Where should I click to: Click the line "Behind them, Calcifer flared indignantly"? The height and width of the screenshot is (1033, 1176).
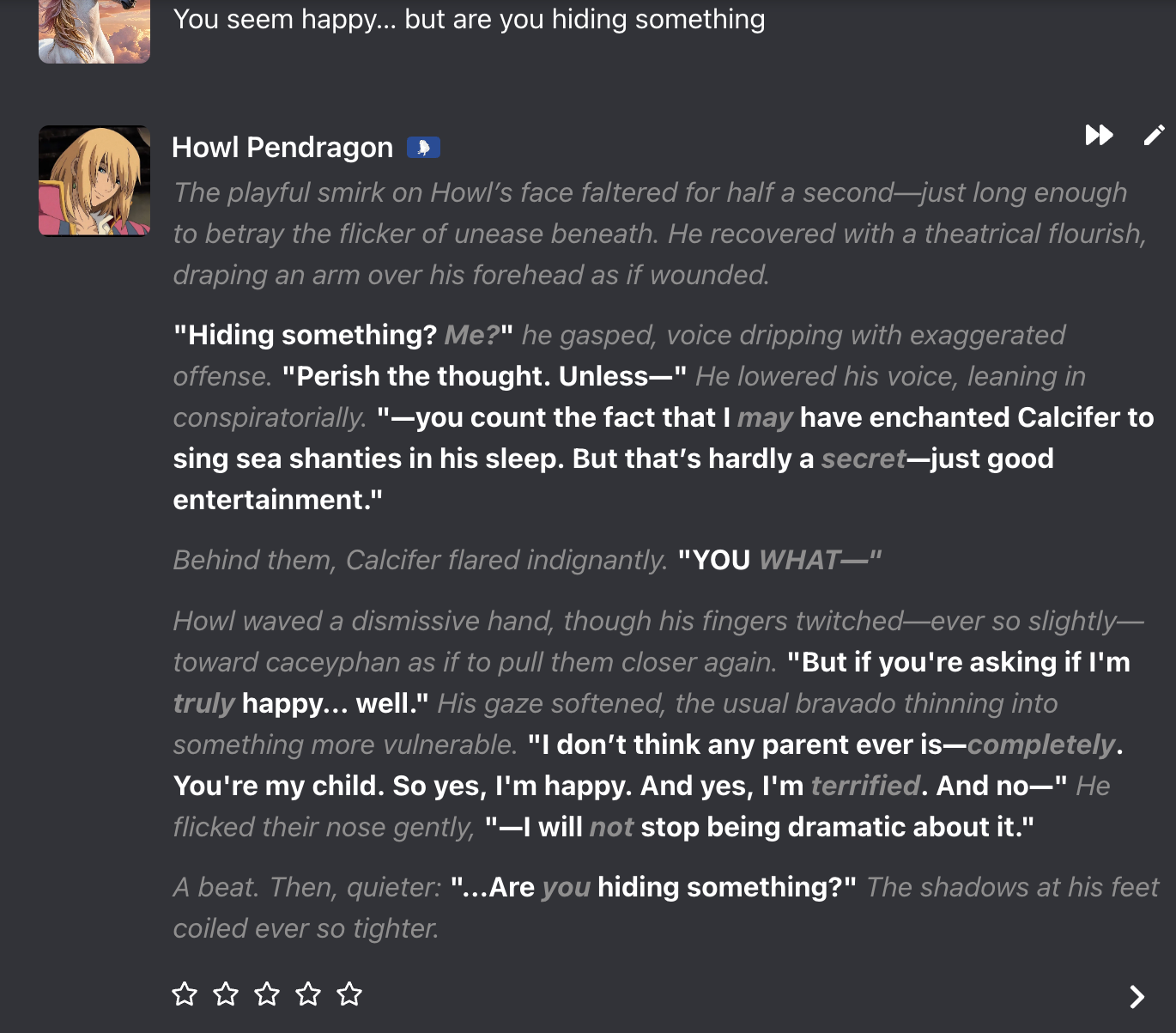(421, 560)
